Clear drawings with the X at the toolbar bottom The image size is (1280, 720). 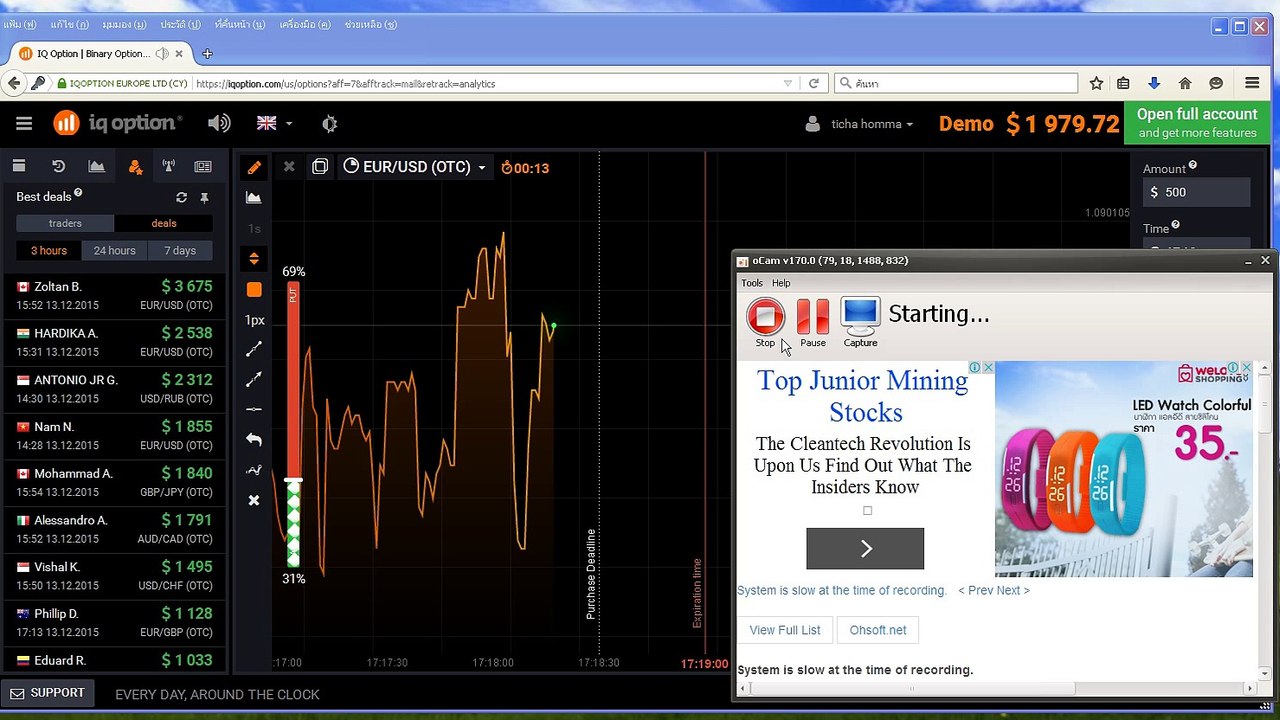point(254,500)
